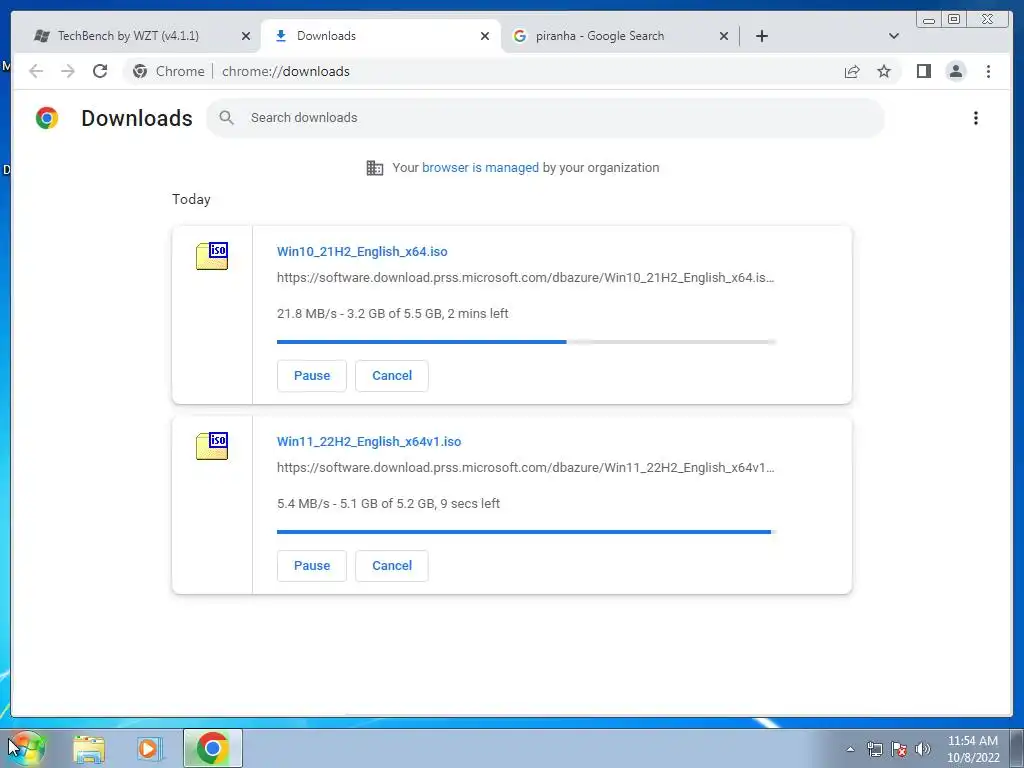Close the TechBench by WZT tab
Image resolution: width=1024 pixels, height=768 pixels.
click(x=246, y=36)
